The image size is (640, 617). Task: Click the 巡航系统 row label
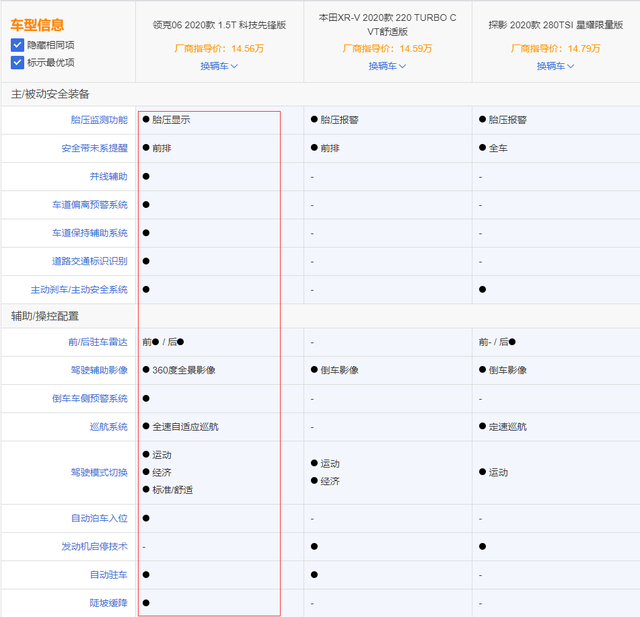[109, 427]
